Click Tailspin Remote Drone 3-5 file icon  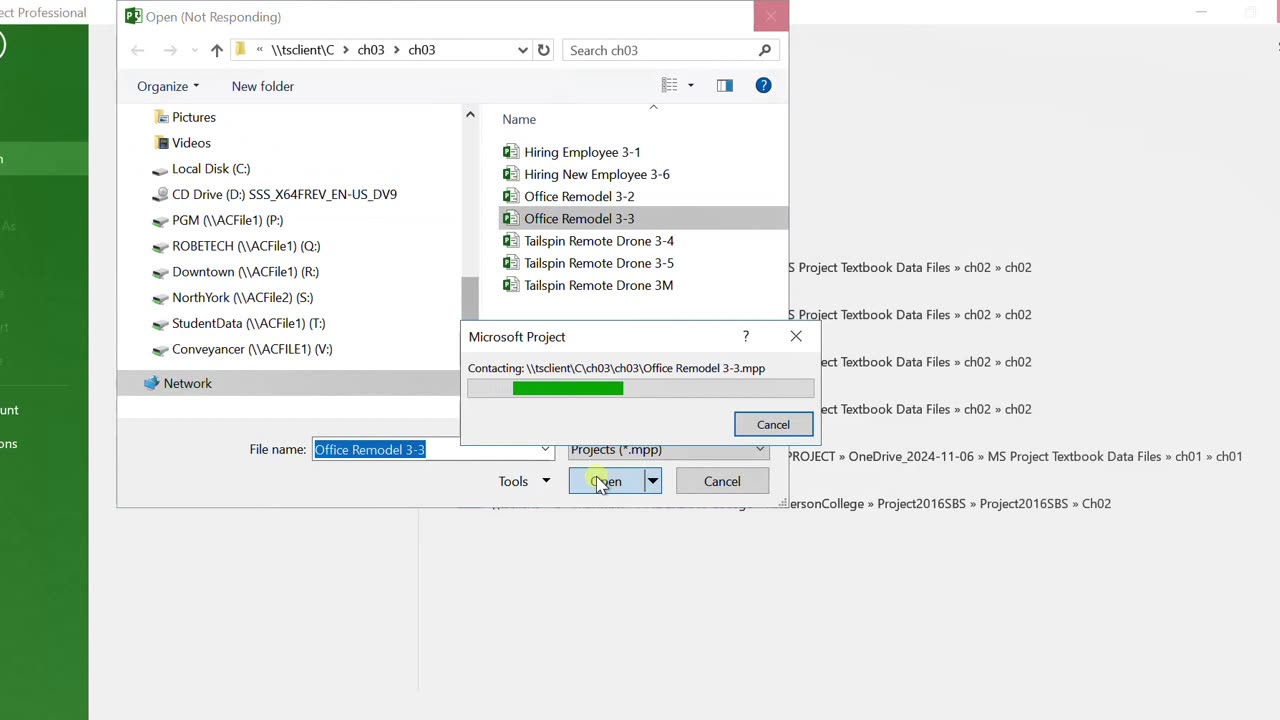coord(511,263)
